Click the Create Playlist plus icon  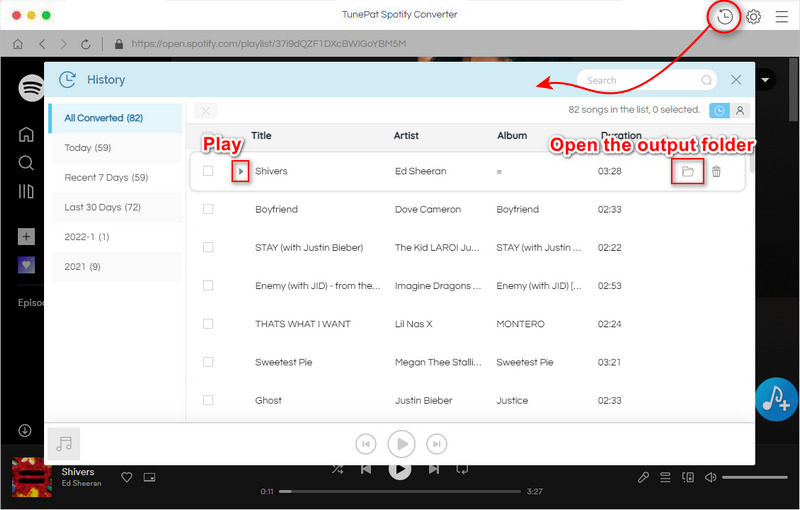click(27, 236)
